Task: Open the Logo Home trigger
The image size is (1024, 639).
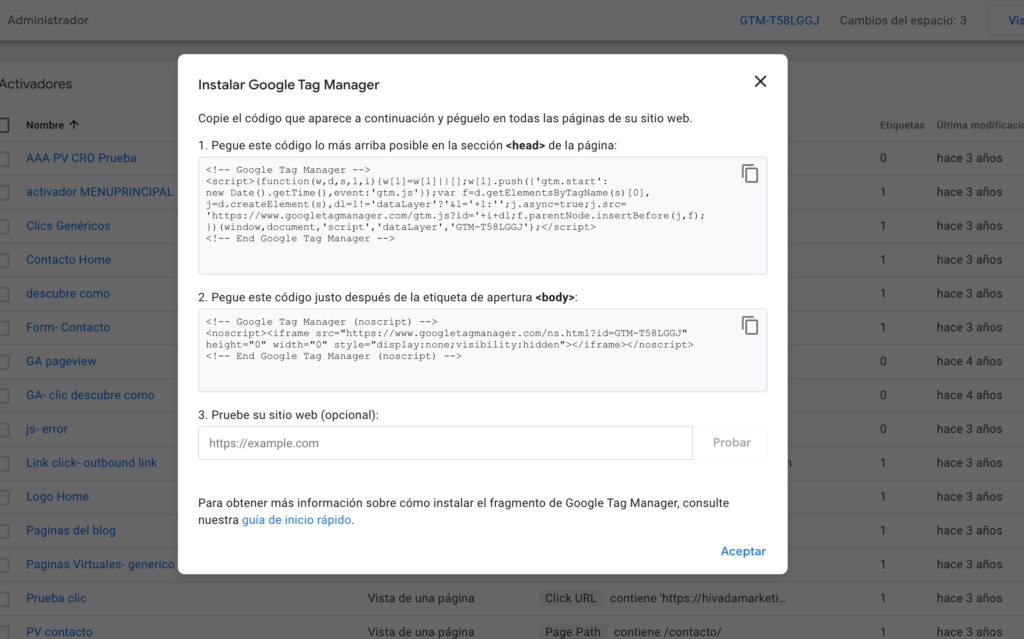Action: tap(57, 497)
